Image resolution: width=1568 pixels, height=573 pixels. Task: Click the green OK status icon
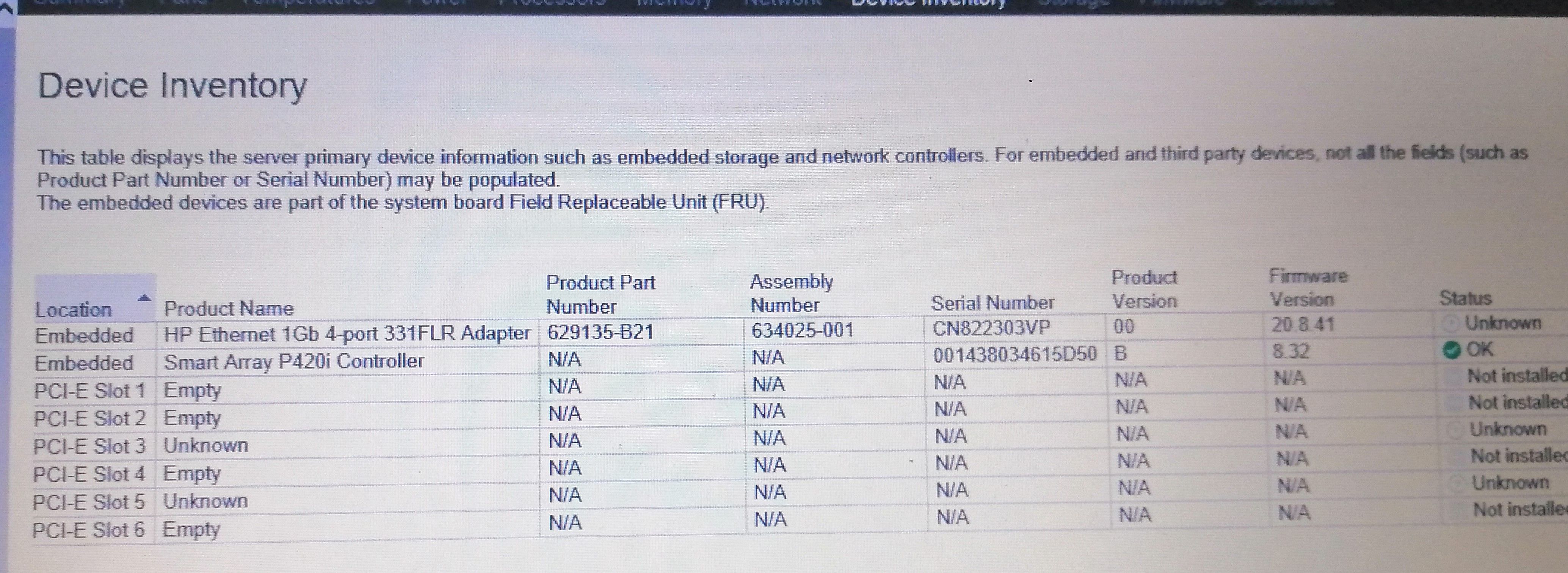coord(1452,350)
